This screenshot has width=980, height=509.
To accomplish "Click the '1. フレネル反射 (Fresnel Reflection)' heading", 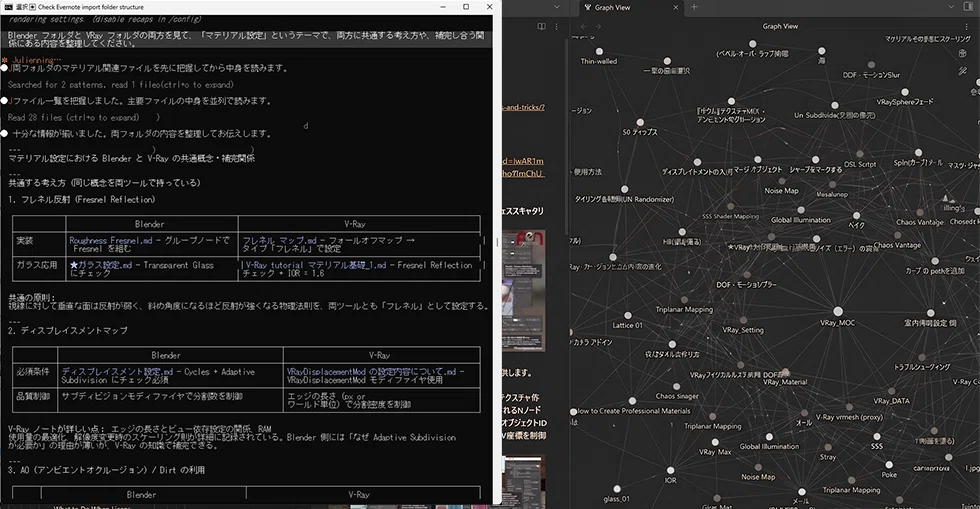I will coord(82,199).
